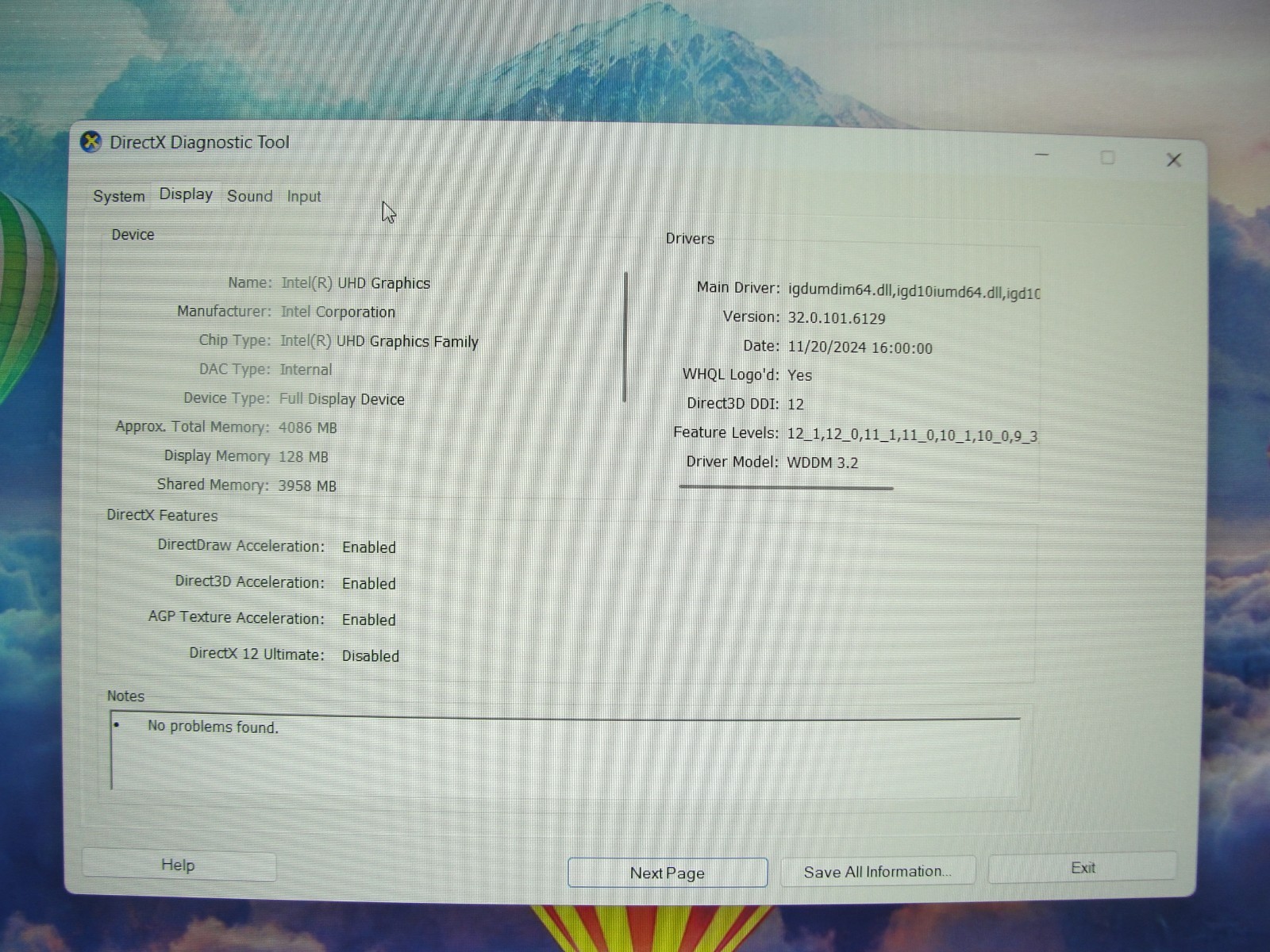
Task: Minimize the DirectX Diagnostic Tool window
Action: point(1042,155)
